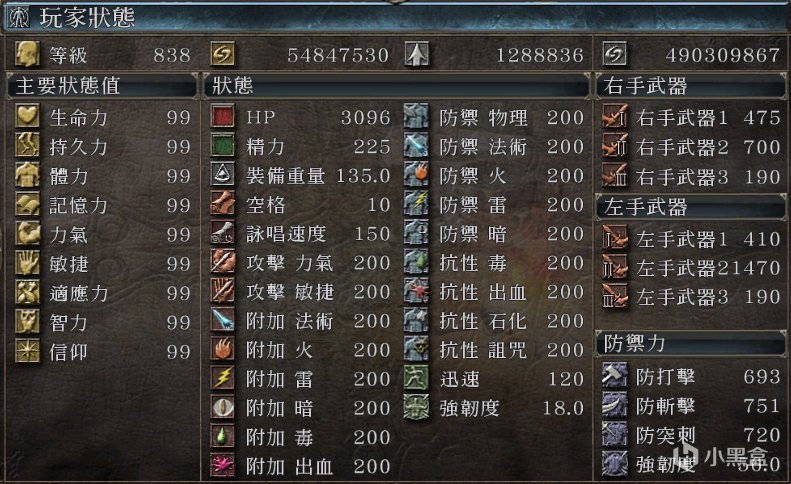The image size is (791, 484).
Task: Select the 附加 火 flame icon
Action: coord(222,349)
